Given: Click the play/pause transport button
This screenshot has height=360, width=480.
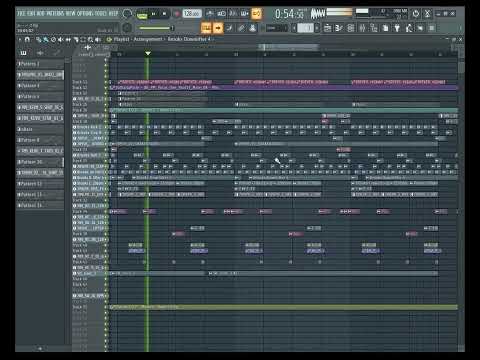Looking at the screenshot, I should (154, 14).
